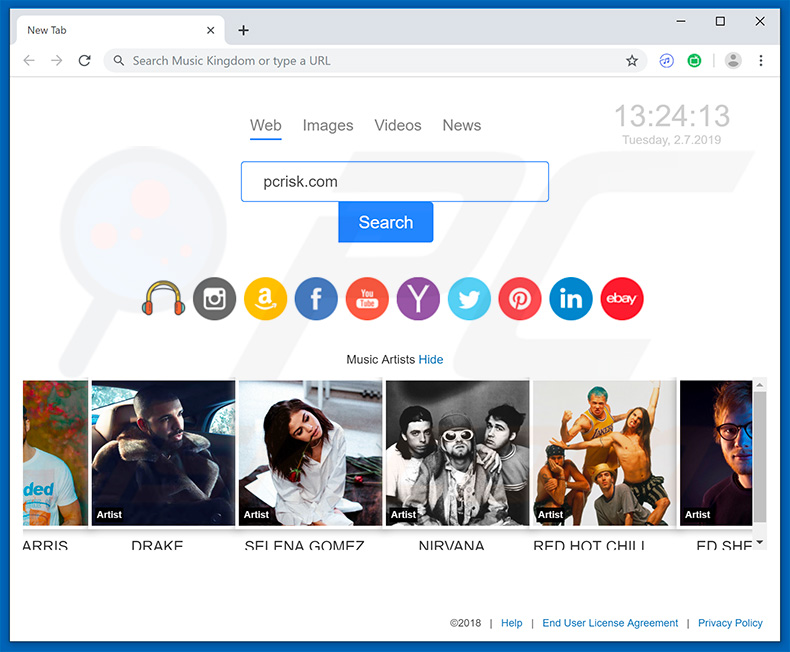Hide the Music Artists section
790x652 pixels.
(431, 359)
